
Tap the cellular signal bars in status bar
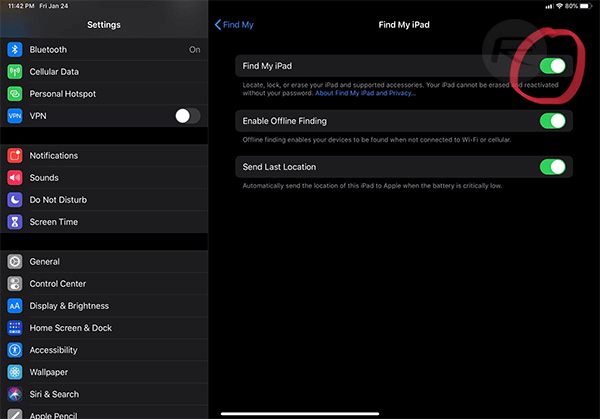(549, 7)
